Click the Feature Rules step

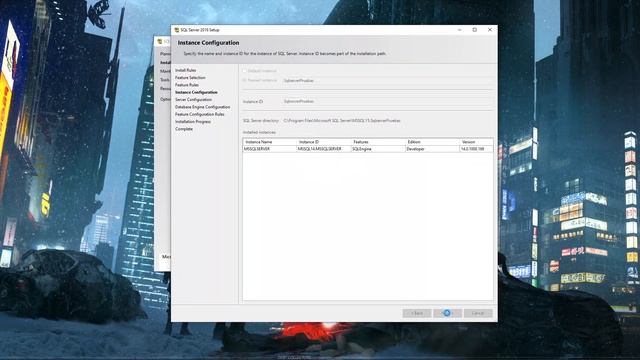(x=187, y=85)
